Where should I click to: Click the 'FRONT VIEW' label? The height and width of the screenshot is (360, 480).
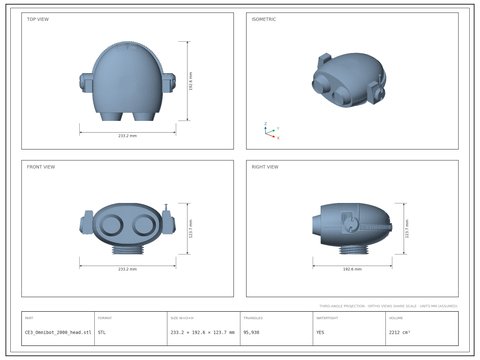[41, 167]
